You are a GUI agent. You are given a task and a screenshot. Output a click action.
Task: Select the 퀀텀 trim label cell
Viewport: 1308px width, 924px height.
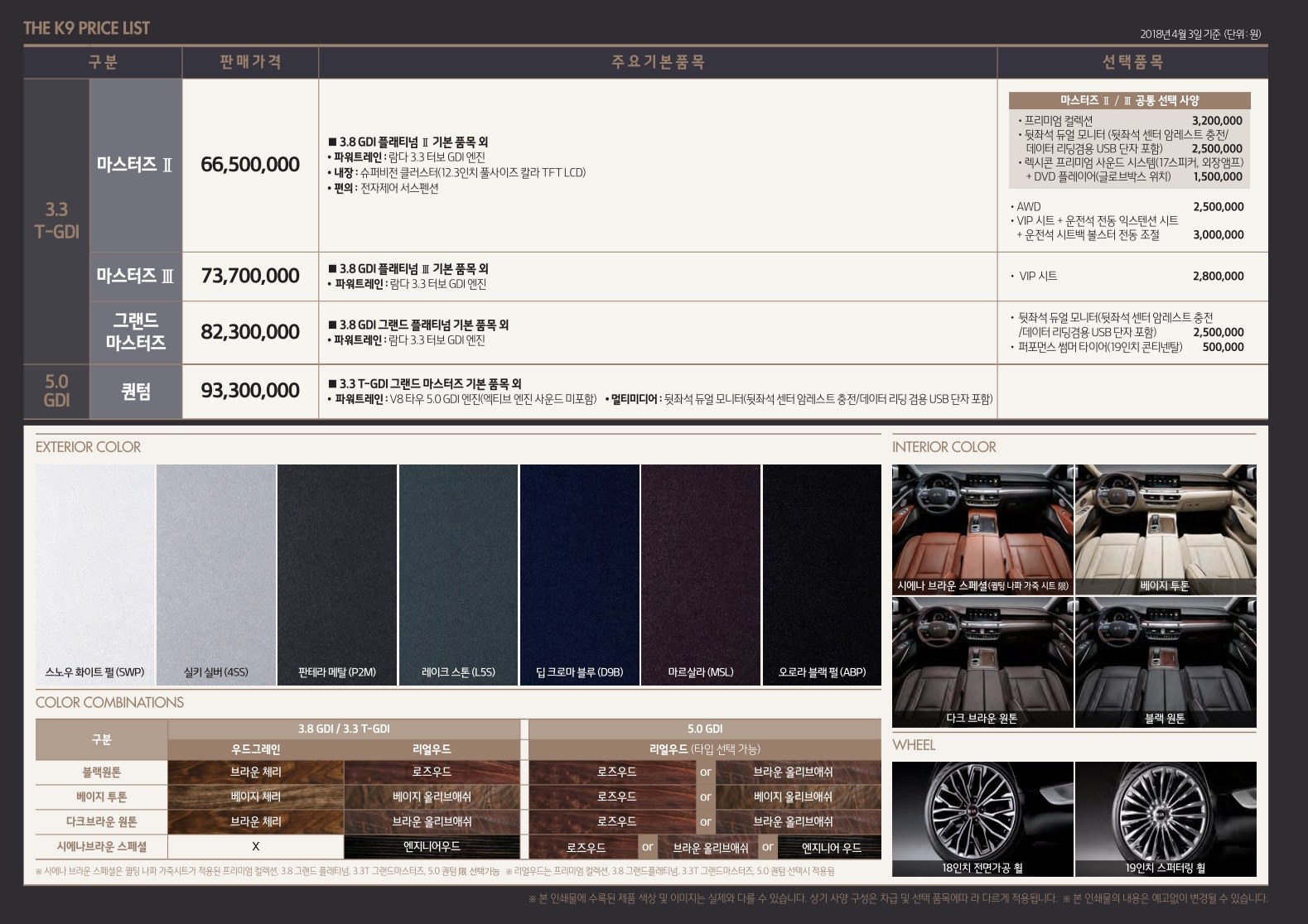tap(136, 391)
